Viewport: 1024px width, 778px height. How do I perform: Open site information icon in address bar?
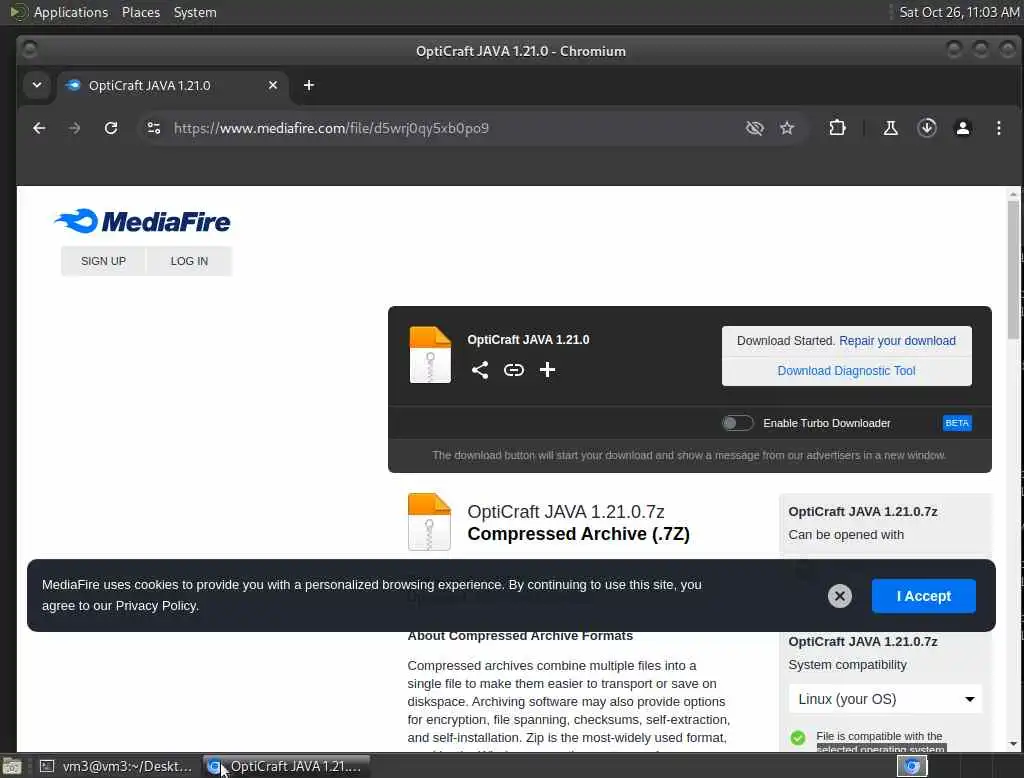point(154,128)
